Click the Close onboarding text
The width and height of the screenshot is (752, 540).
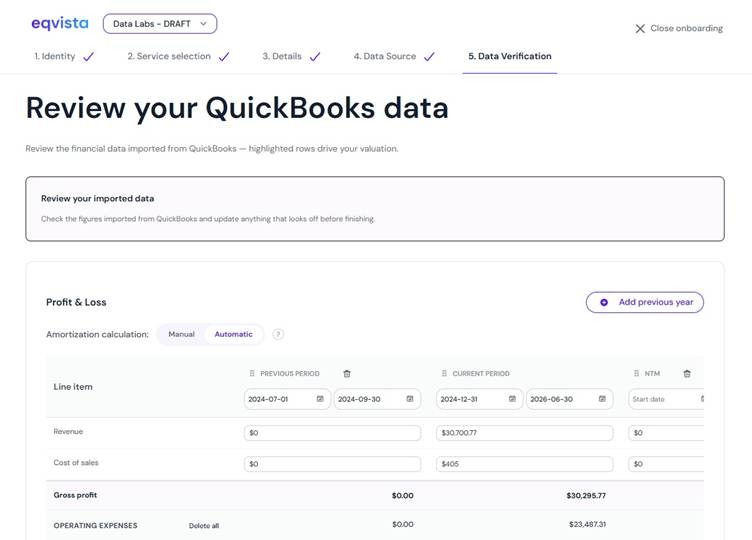coord(686,28)
